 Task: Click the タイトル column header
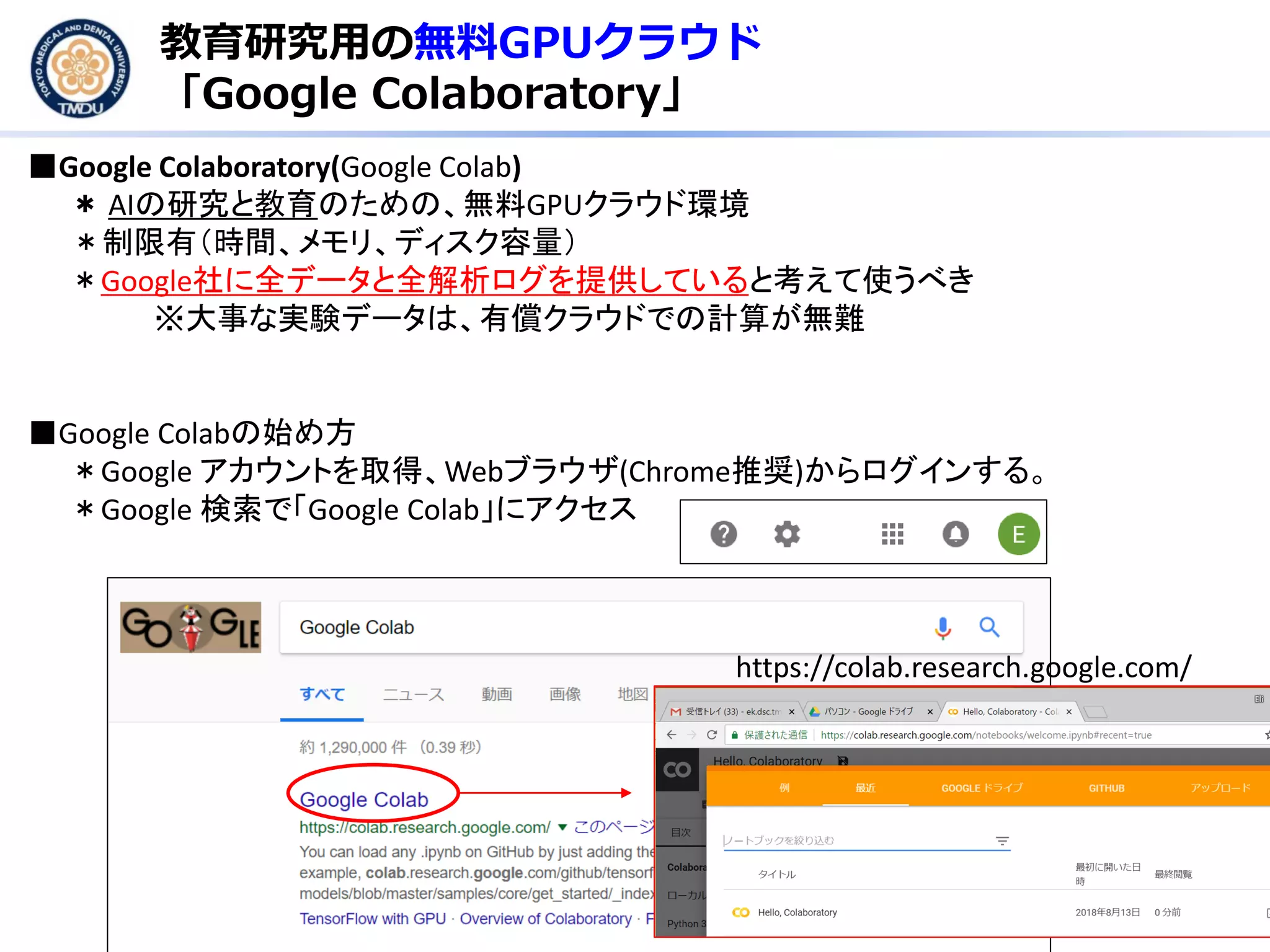coord(776,875)
